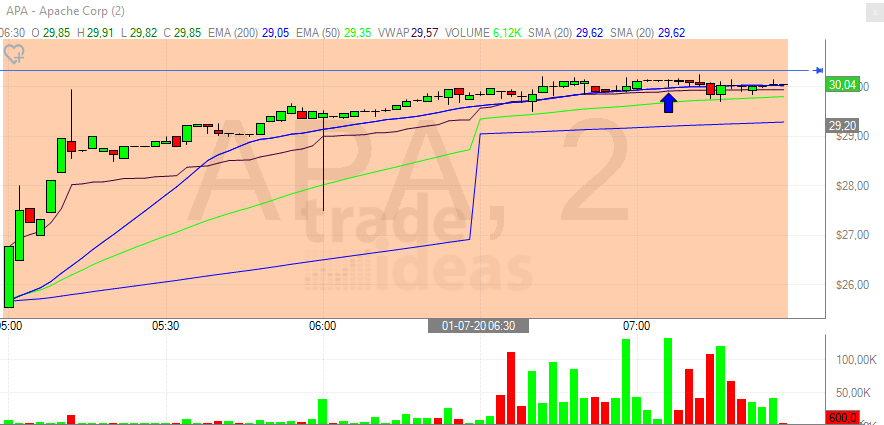884x425 pixels.
Task: Click the gray 29,20 price tag
Action: 842,126
